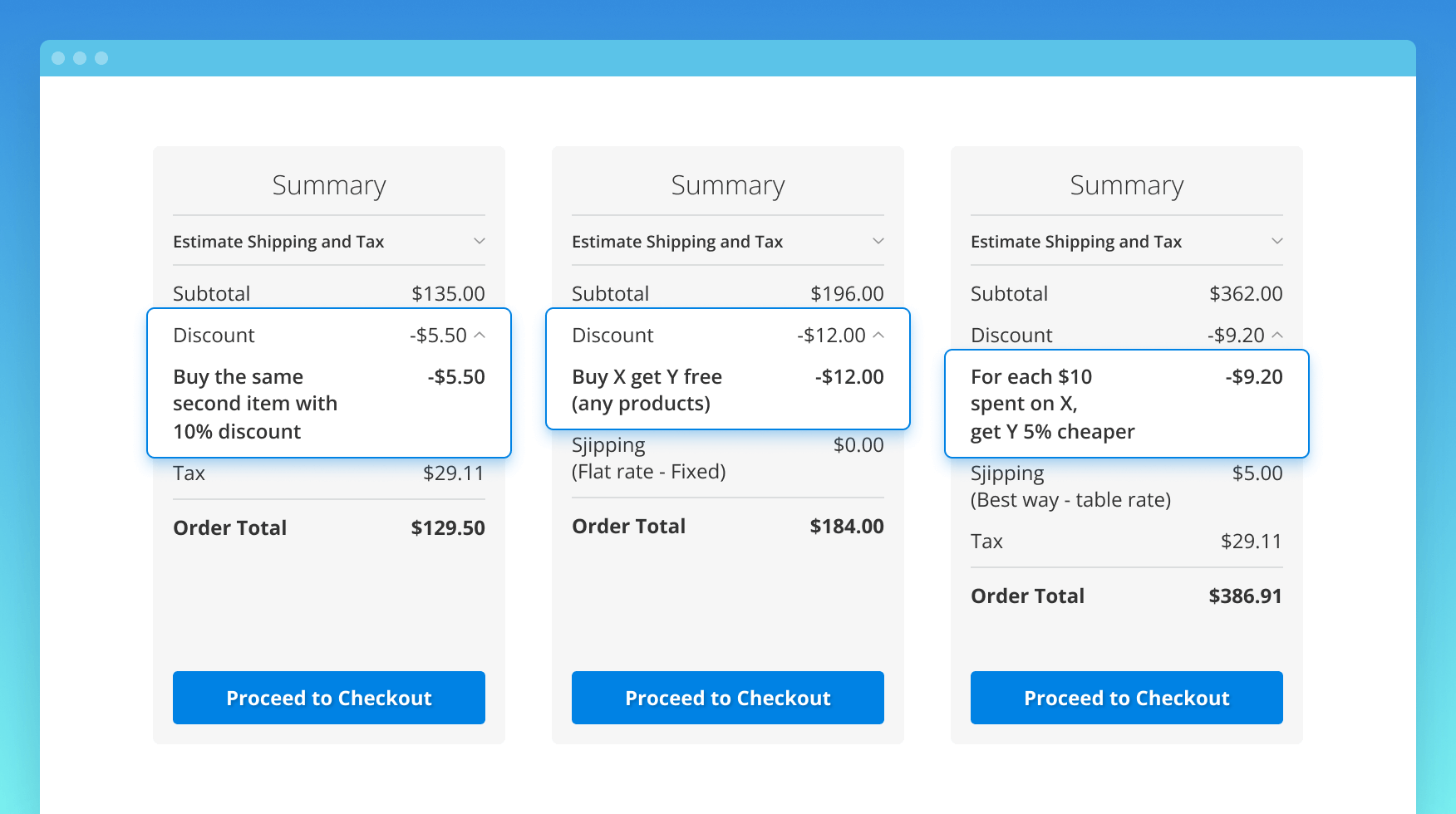Proceed to Checkout for $129.50 order
The image size is (1456, 814).
(x=328, y=698)
